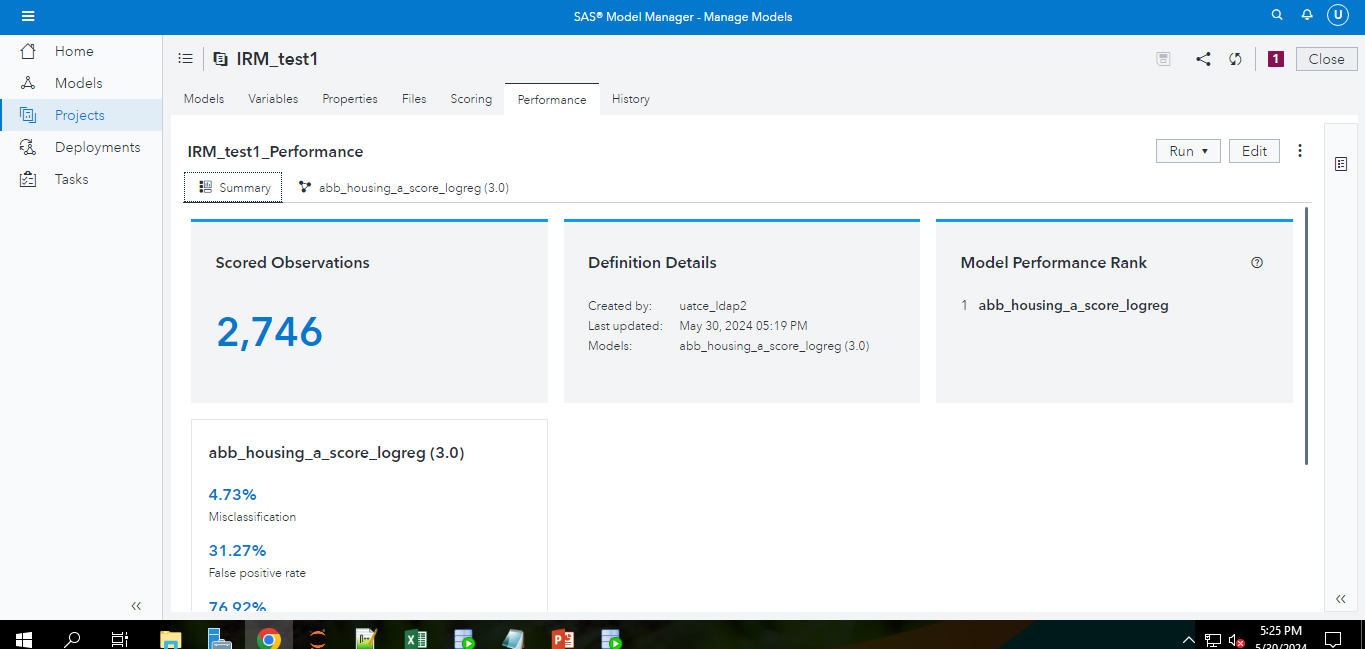Open the Projects section in sidebar
Image resolution: width=1365 pixels, height=649 pixels.
coord(81,114)
